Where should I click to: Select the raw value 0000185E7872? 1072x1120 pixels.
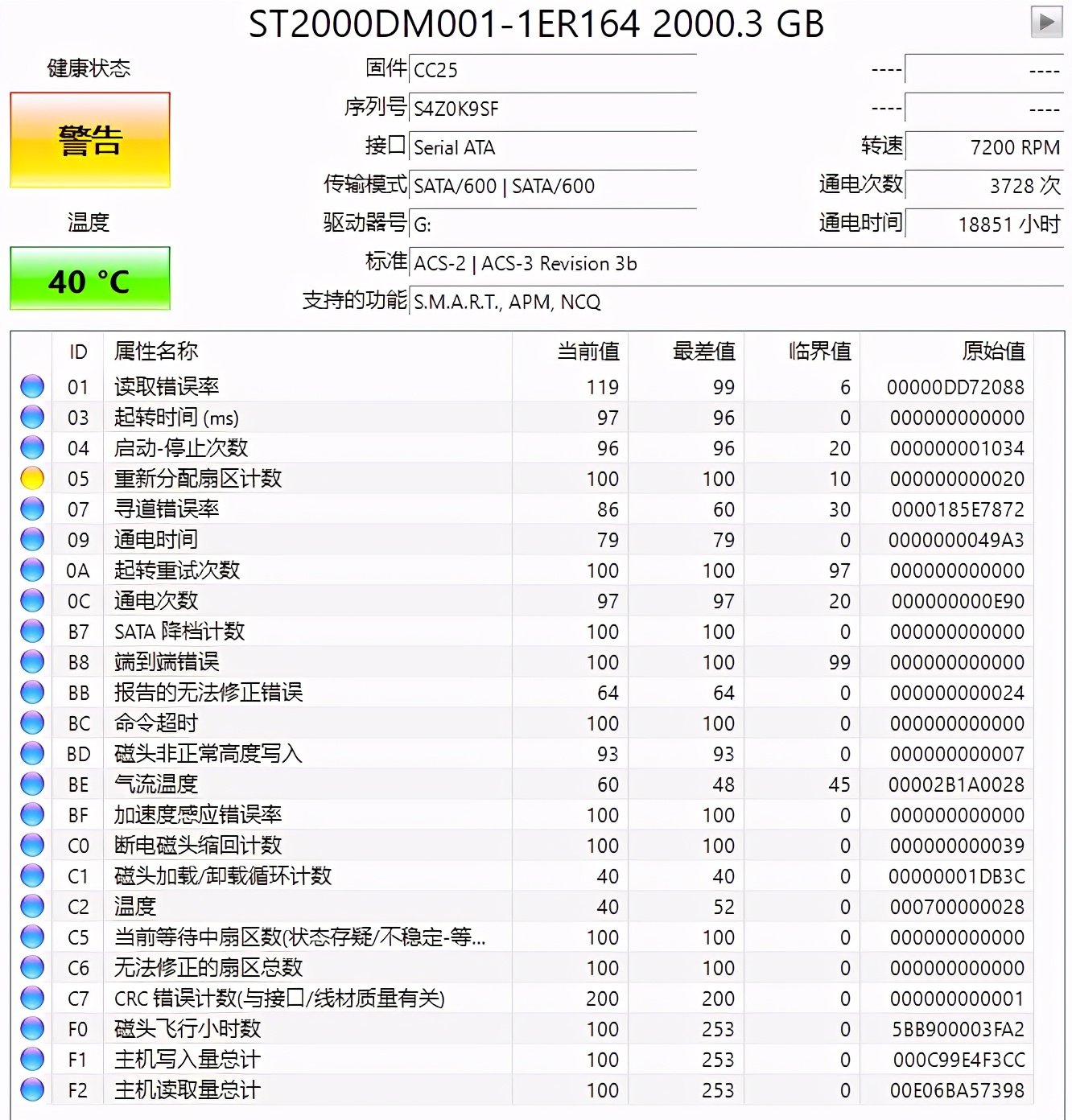[958, 509]
